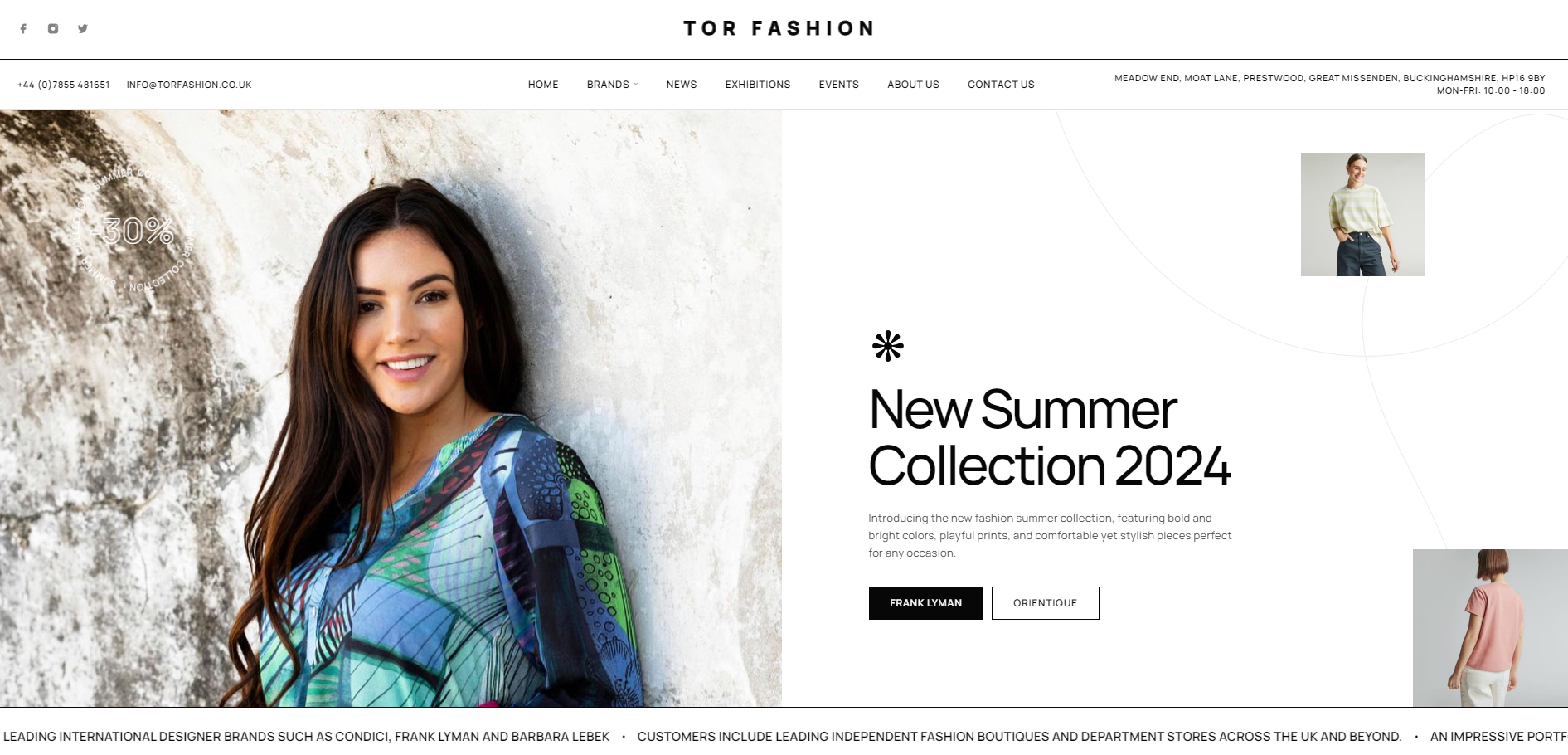Email info@torfashion.co.uk link

(x=189, y=85)
